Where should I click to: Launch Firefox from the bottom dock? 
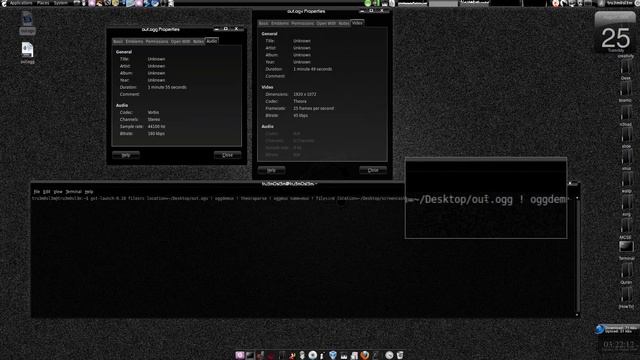[x=365, y=355]
